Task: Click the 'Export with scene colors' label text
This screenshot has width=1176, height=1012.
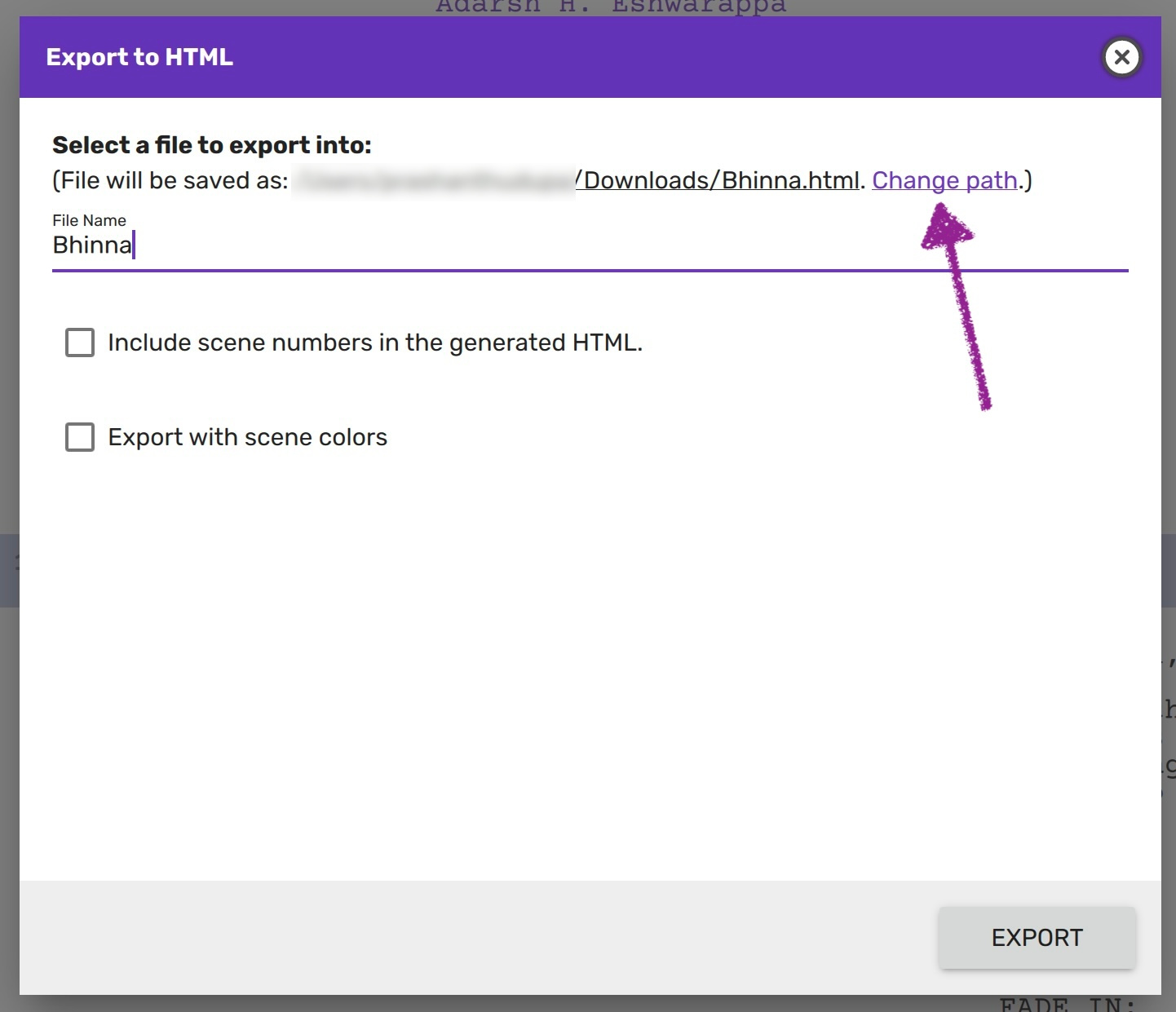Action: click(x=247, y=437)
